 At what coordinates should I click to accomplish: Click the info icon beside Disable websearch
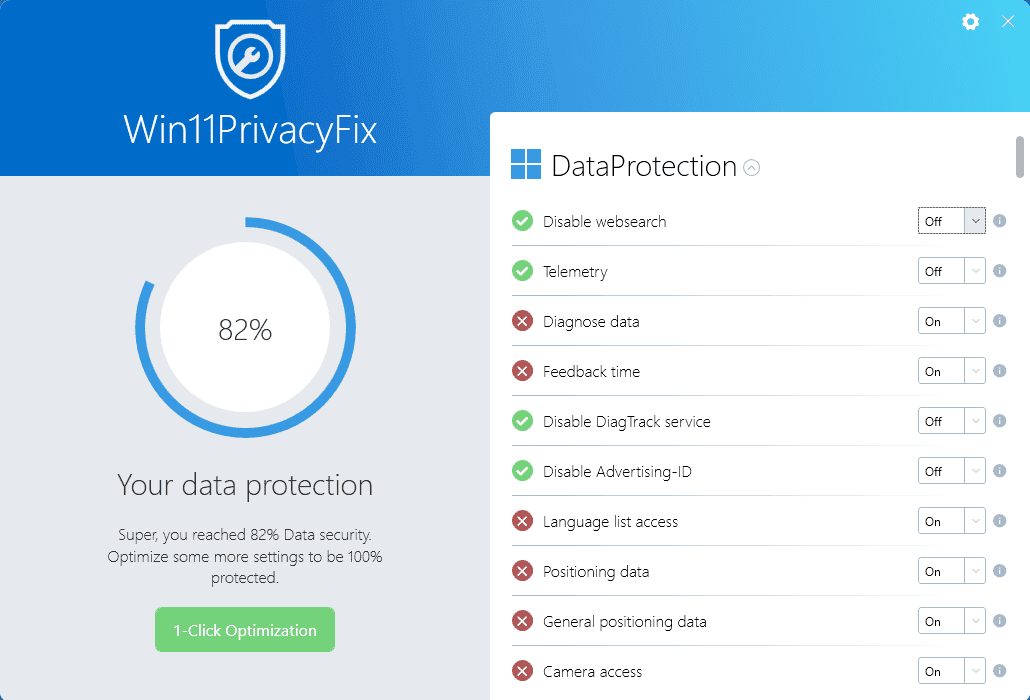click(999, 221)
